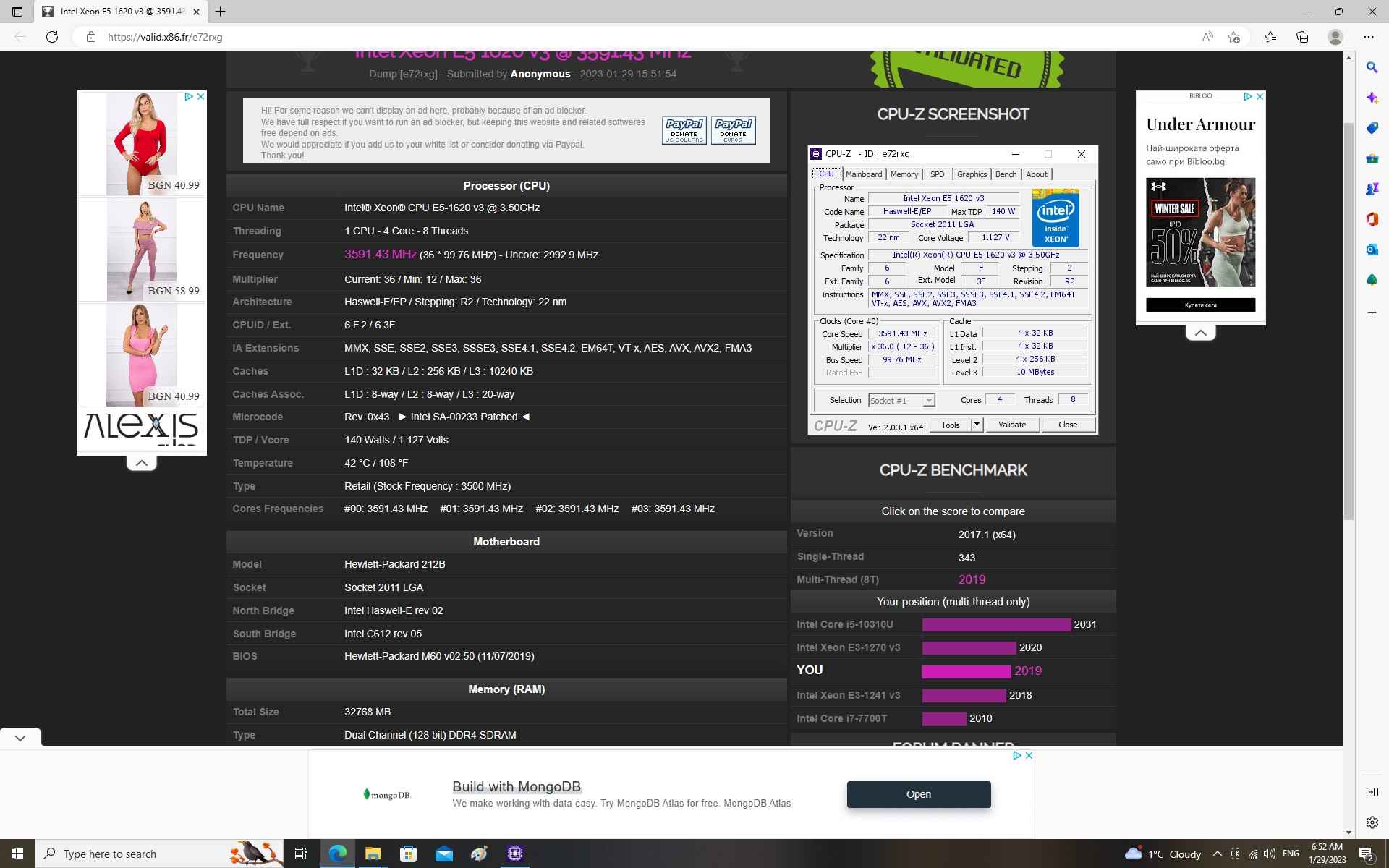Click the address bar URL field
The height and width of the screenshot is (868, 1389).
[x=637, y=37]
